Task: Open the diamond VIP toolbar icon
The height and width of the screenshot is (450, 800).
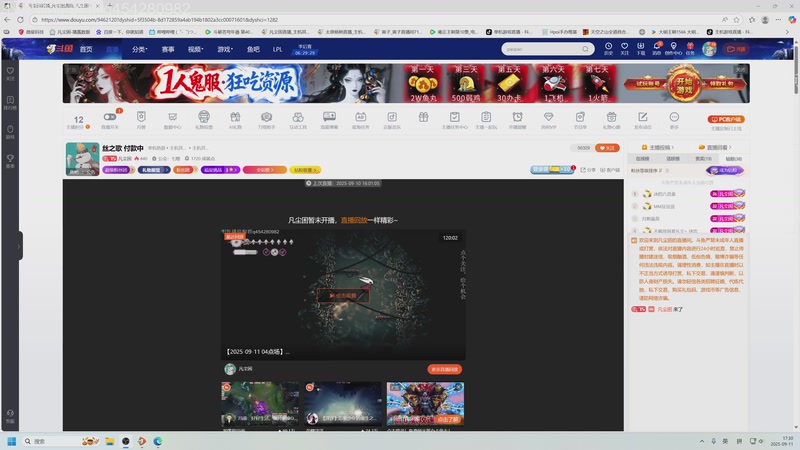Action: pyautogui.click(x=548, y=117)
